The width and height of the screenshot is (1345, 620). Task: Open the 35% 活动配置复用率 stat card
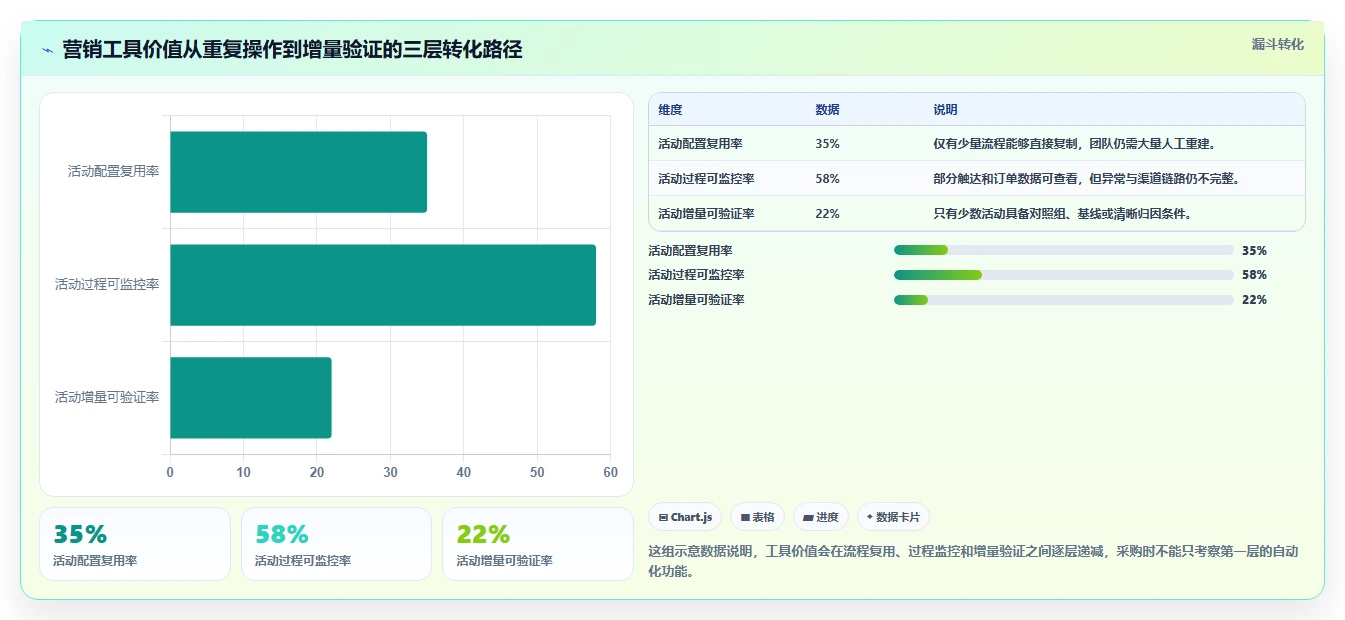[x=135, y=544]
